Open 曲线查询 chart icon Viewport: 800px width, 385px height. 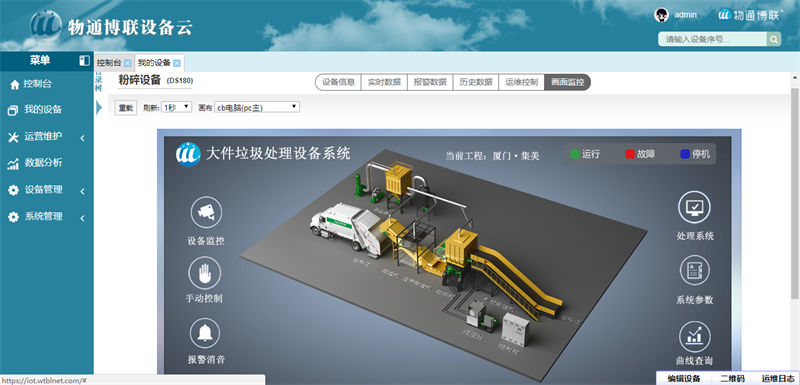click(694, 337)
